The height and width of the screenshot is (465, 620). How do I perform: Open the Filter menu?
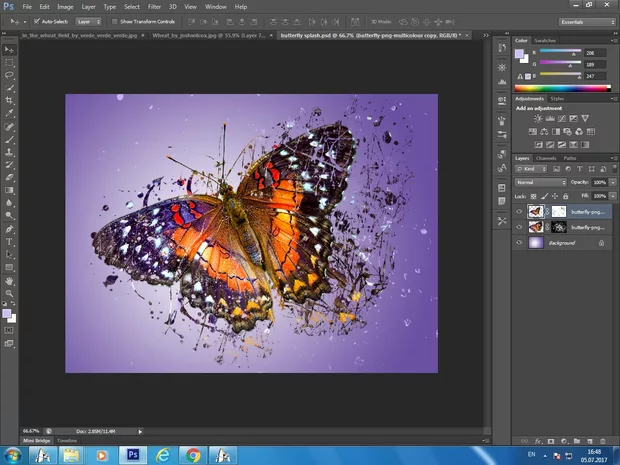click(154, 6)
